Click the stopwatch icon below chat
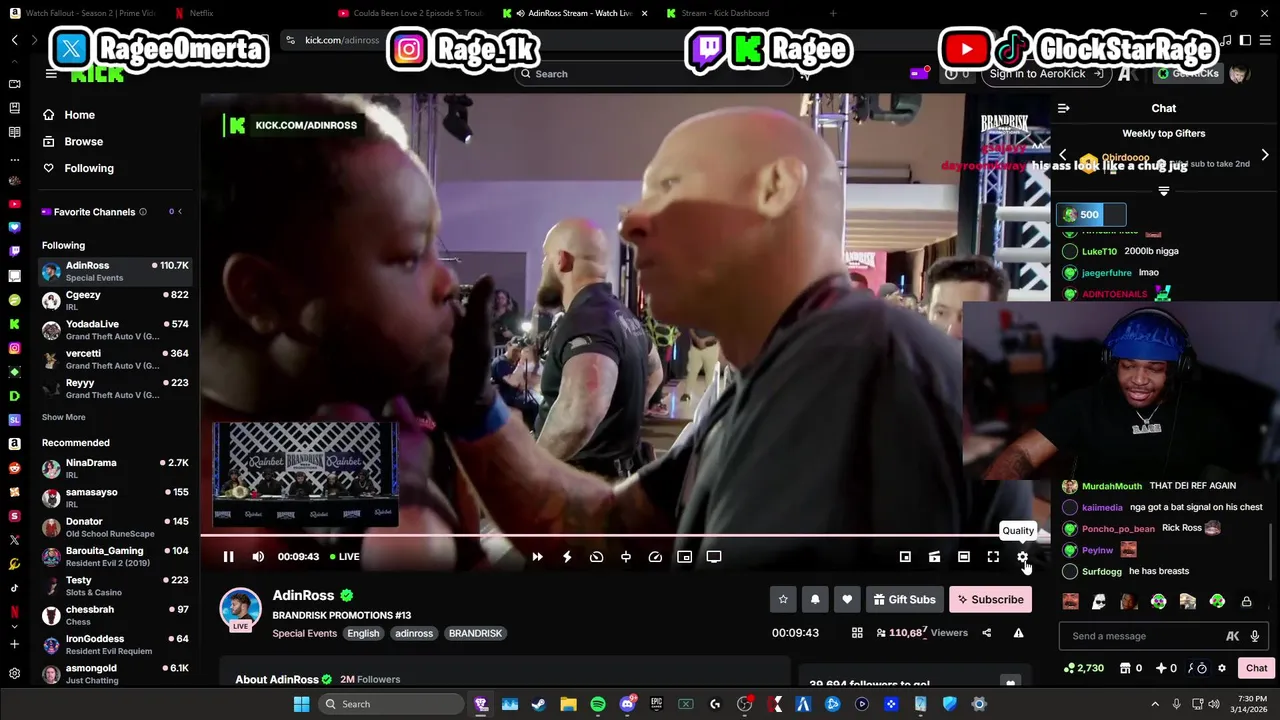 tap(1202, 668)
